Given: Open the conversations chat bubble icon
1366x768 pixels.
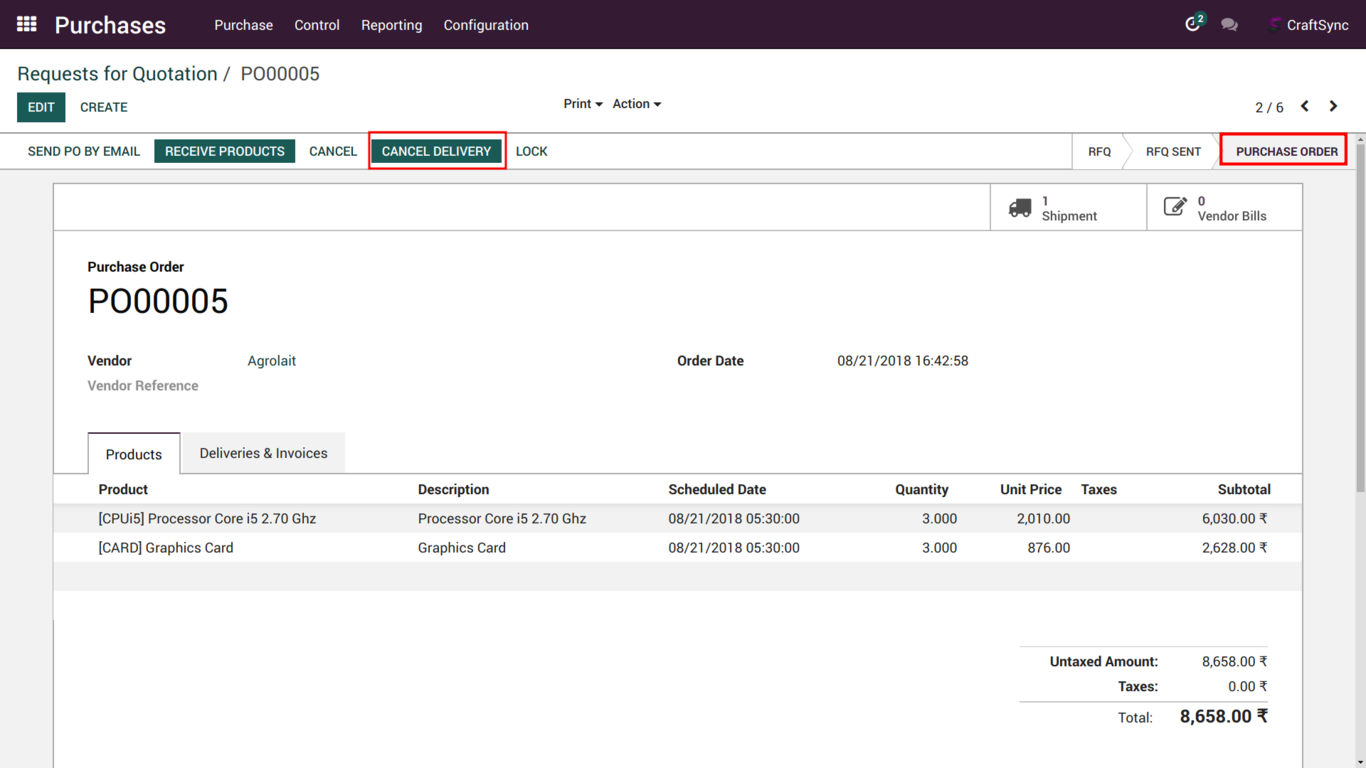Looking at the screenshot, I should (x=1229, y=25).
